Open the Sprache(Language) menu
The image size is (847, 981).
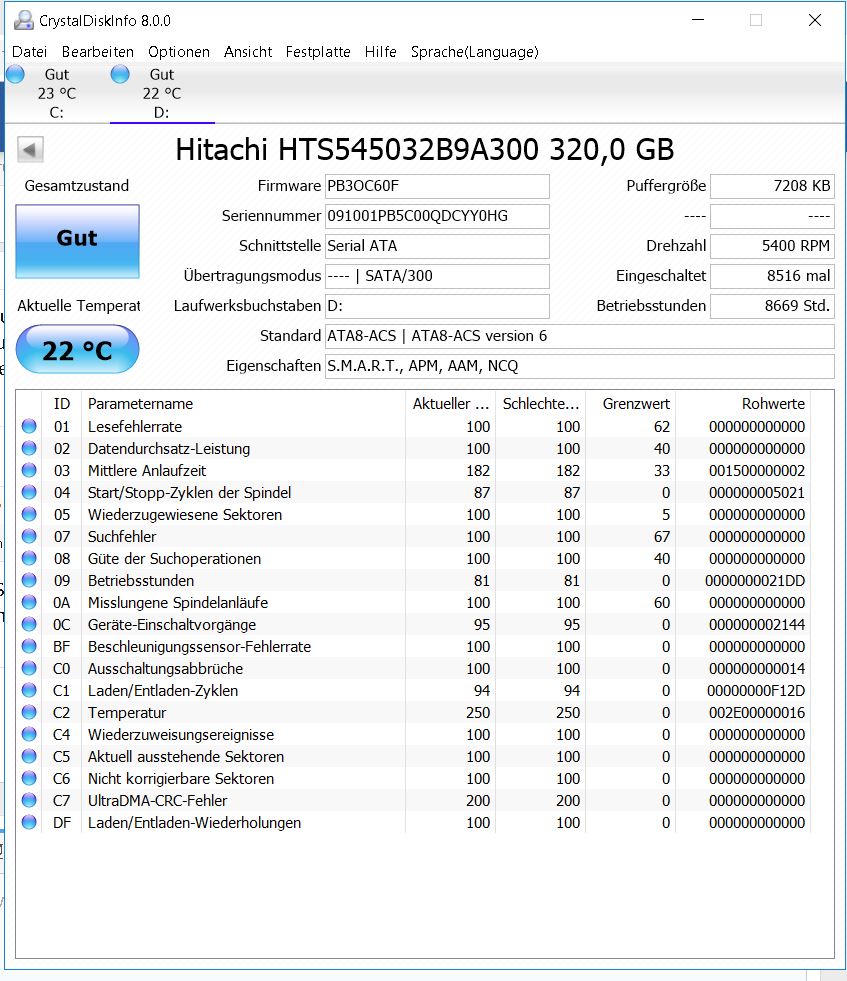[474, 52]
